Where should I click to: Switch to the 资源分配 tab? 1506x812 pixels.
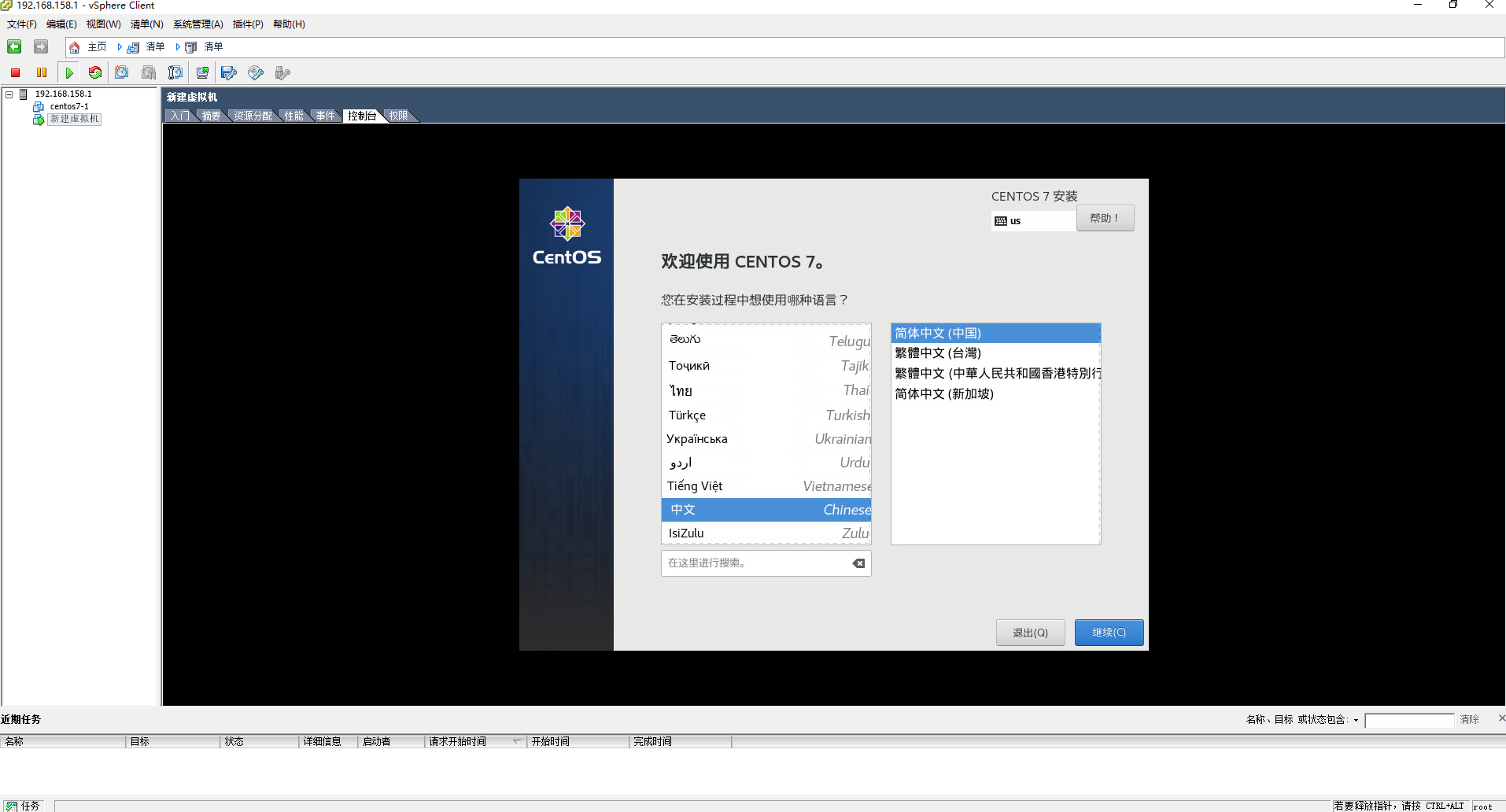[253, 116]
